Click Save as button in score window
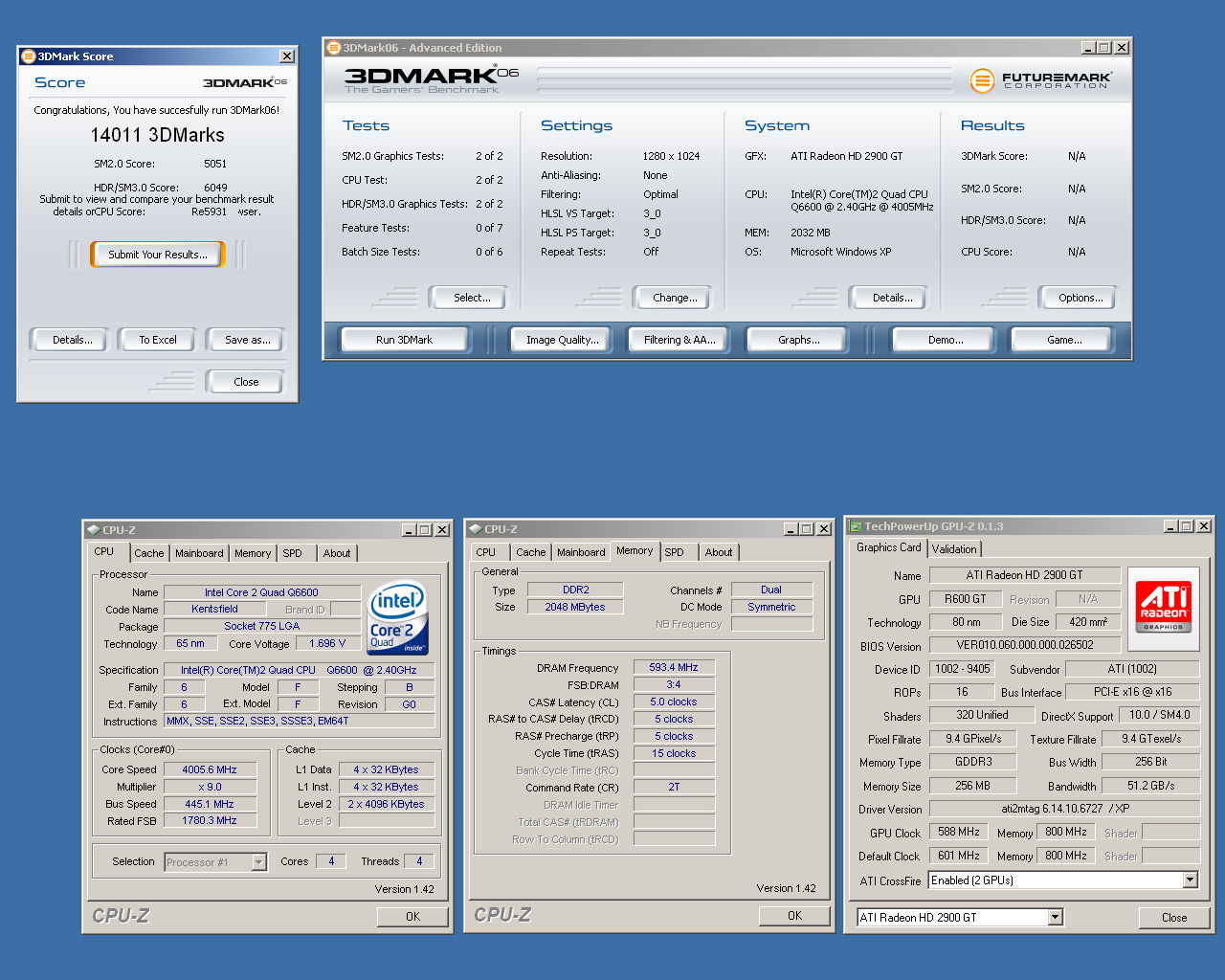The width and height of the screenshot is (1225, 980). 247,340
